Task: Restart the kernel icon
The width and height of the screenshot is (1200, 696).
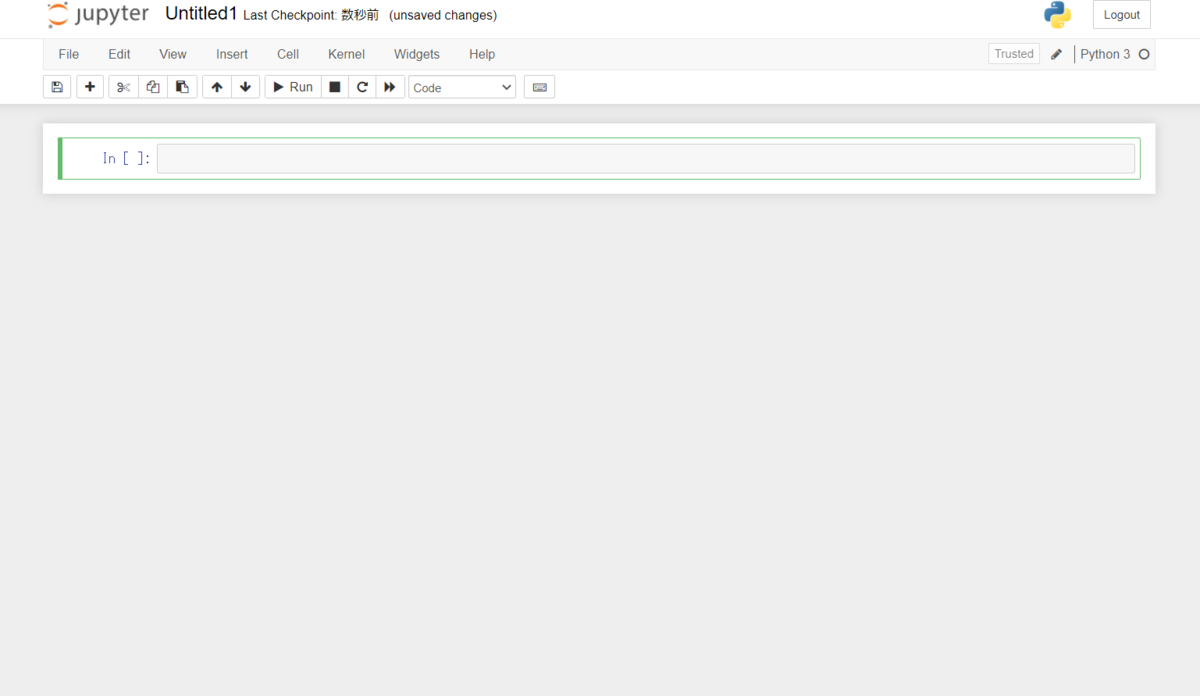Action: tap(362, 87)
